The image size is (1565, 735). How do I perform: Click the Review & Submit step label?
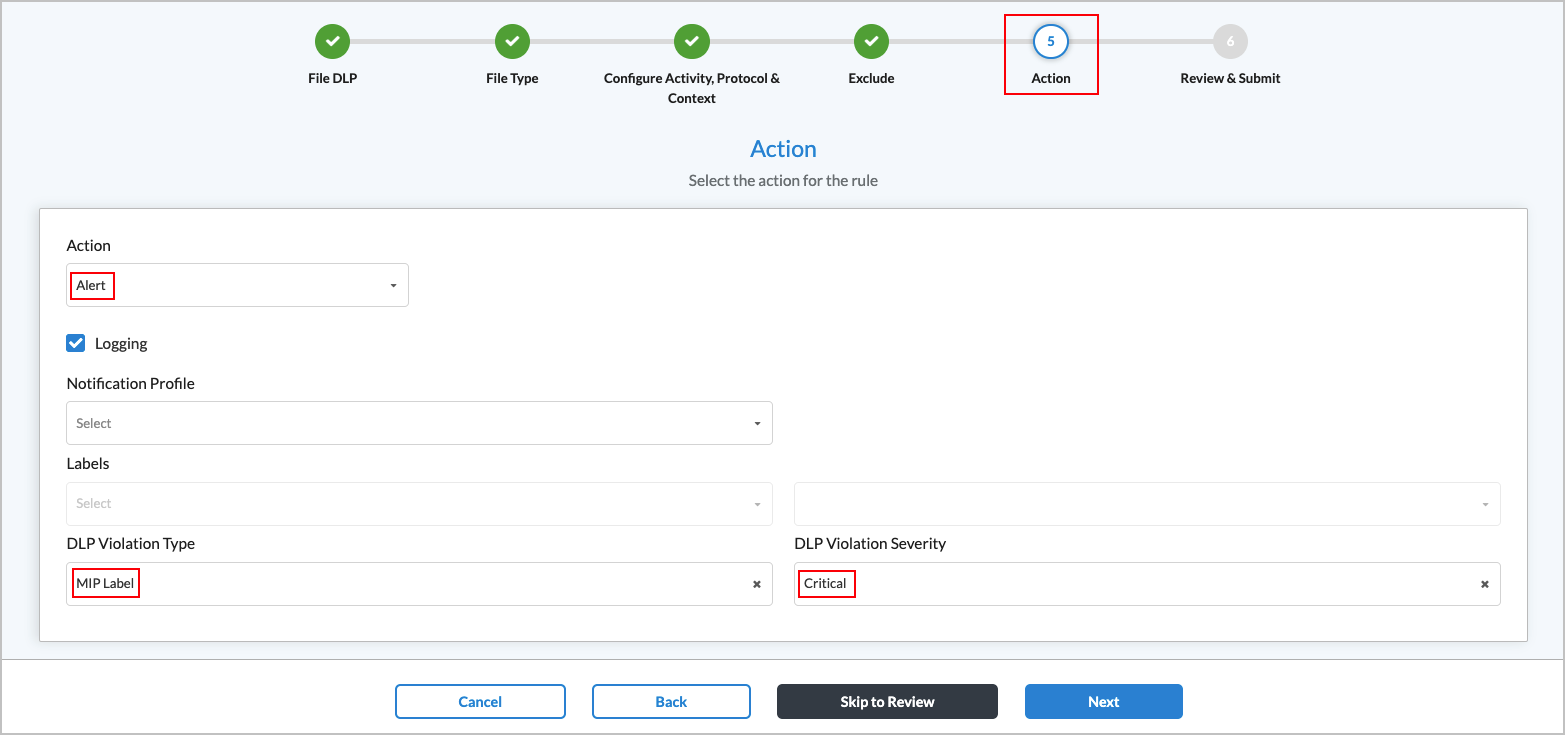click(1230, 78)
